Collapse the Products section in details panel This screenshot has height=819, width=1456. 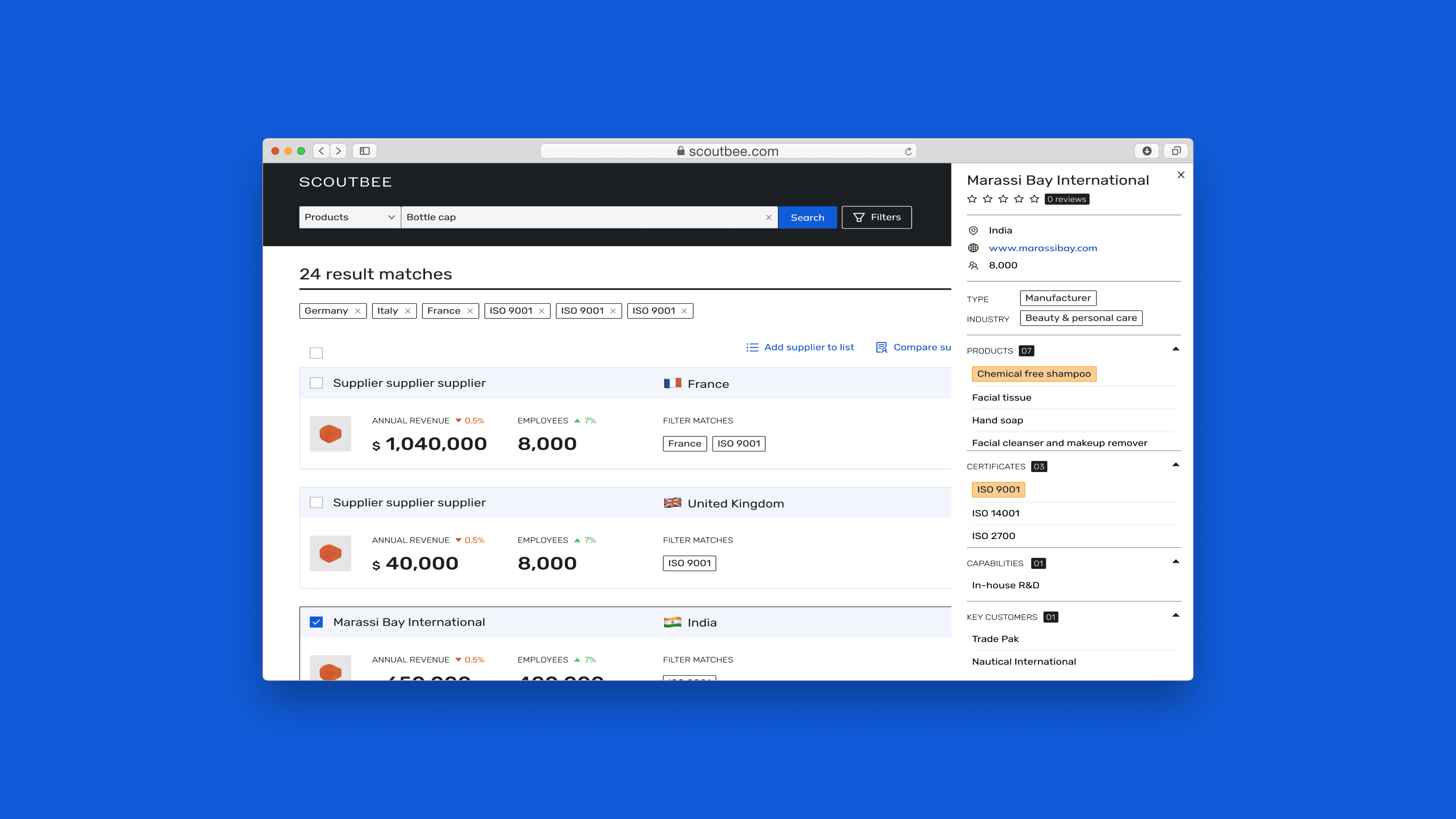1176,349
